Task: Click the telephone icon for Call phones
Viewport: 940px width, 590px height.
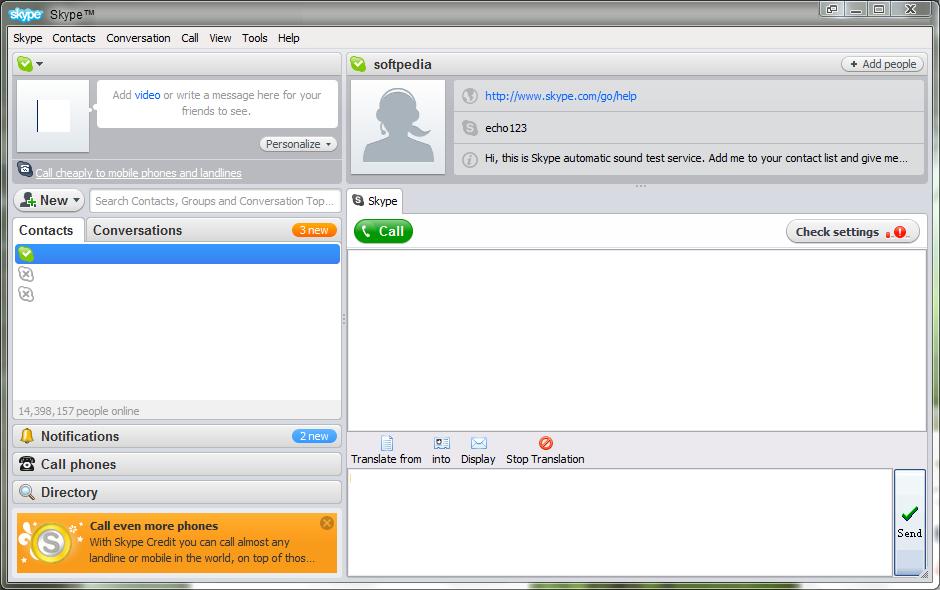Action: tap(27, 463)
